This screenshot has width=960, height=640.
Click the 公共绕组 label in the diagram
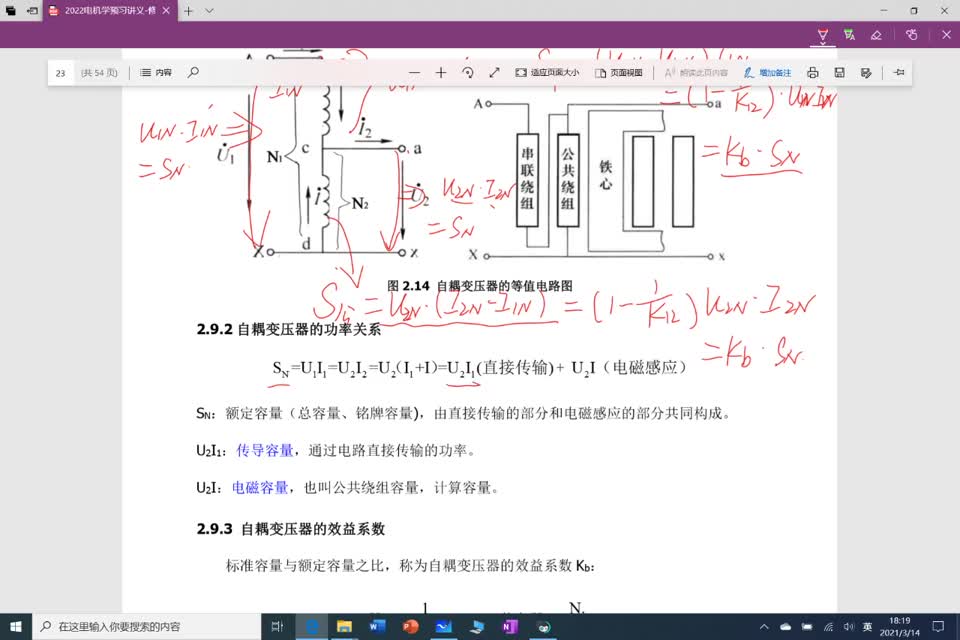[568, 178]
